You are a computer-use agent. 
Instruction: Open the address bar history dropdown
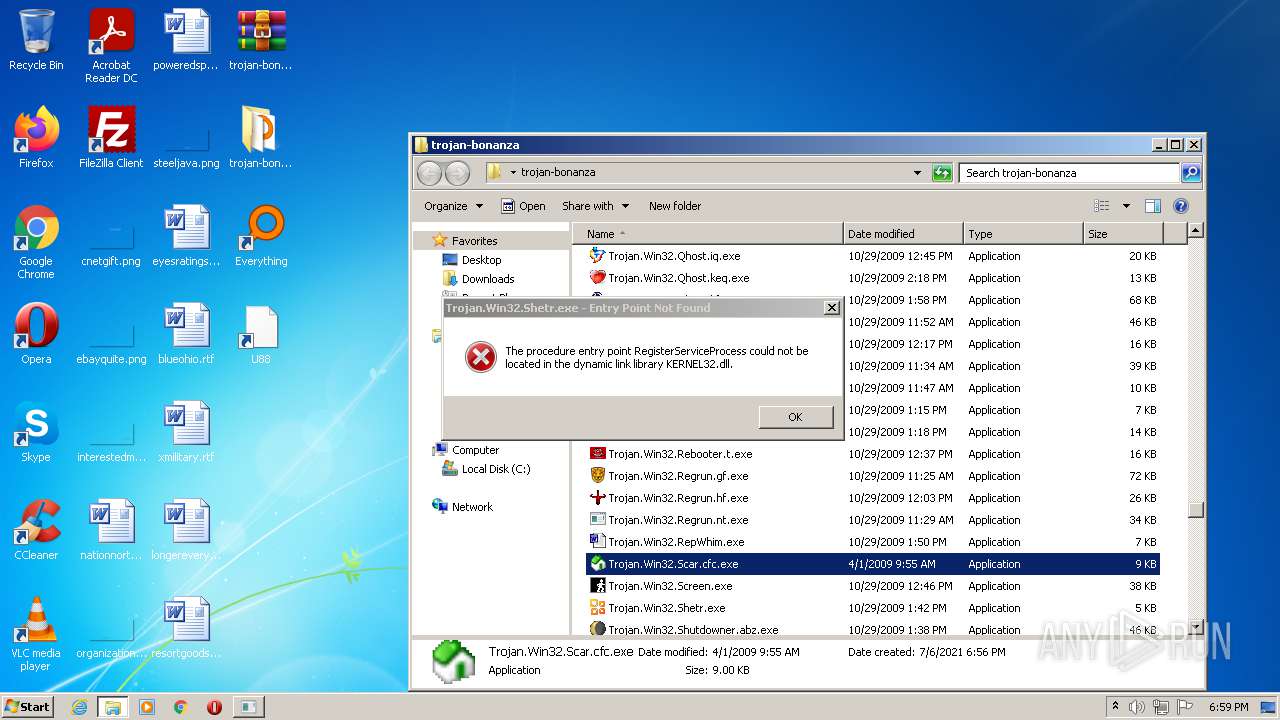917,173
